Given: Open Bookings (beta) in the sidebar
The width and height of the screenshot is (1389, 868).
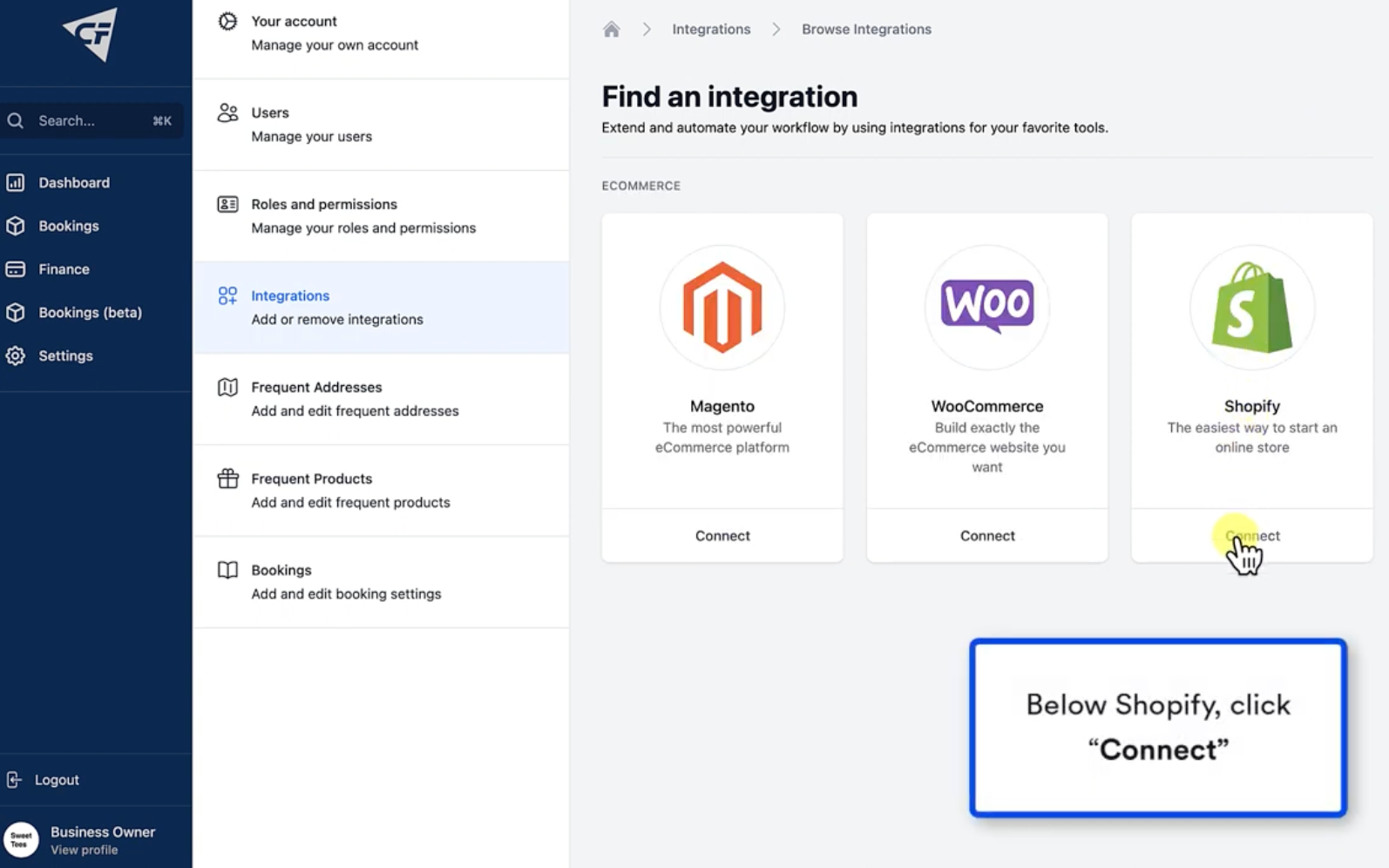Looking at the screenshot, I should tap(90, 312).
